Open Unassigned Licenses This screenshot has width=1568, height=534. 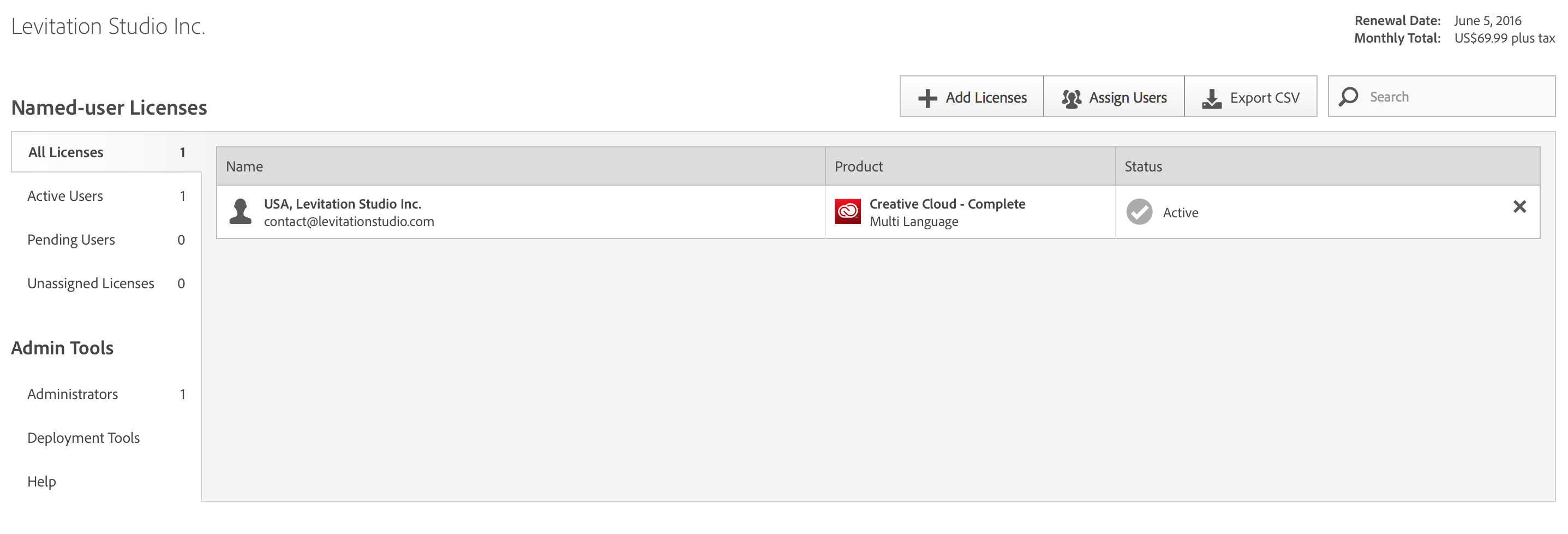tap(91, 284)
